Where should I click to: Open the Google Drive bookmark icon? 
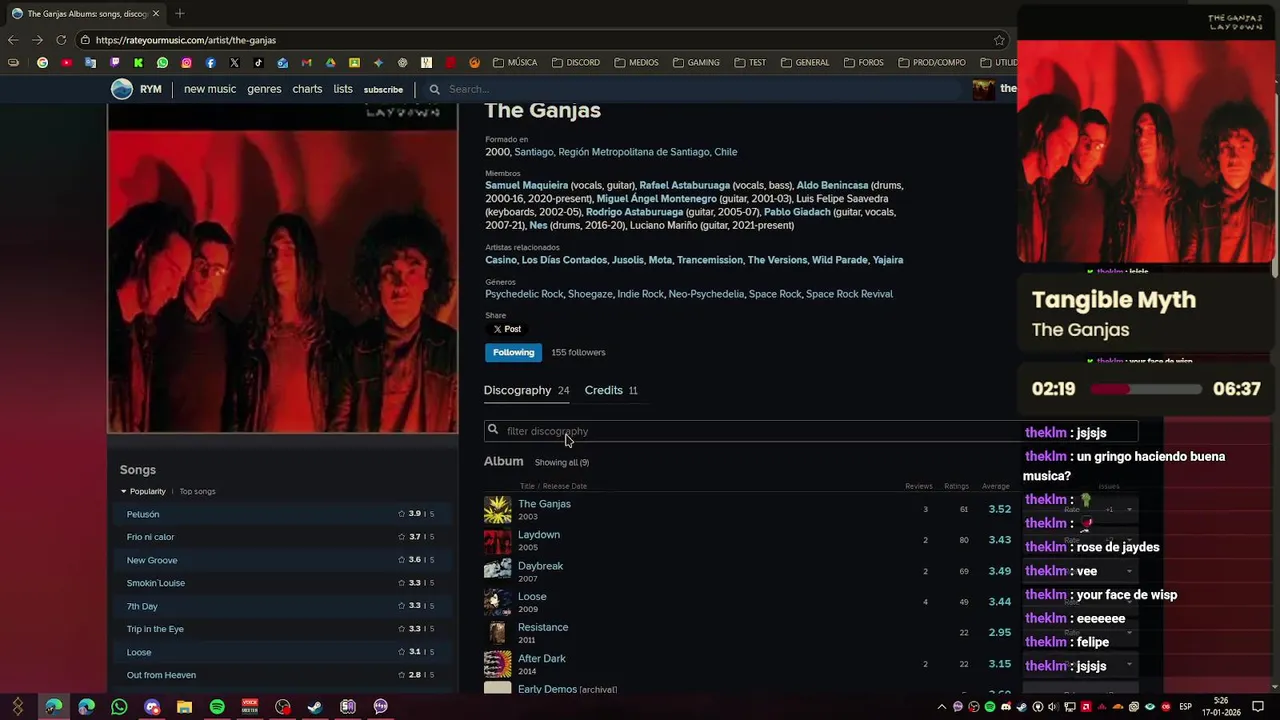(x=330, y=62)
